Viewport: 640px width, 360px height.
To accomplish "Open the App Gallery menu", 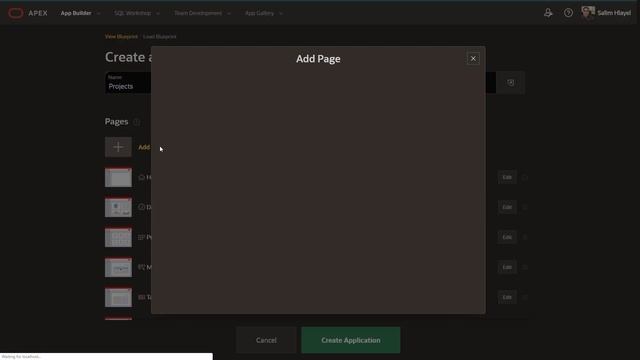I will coord(259,13).
